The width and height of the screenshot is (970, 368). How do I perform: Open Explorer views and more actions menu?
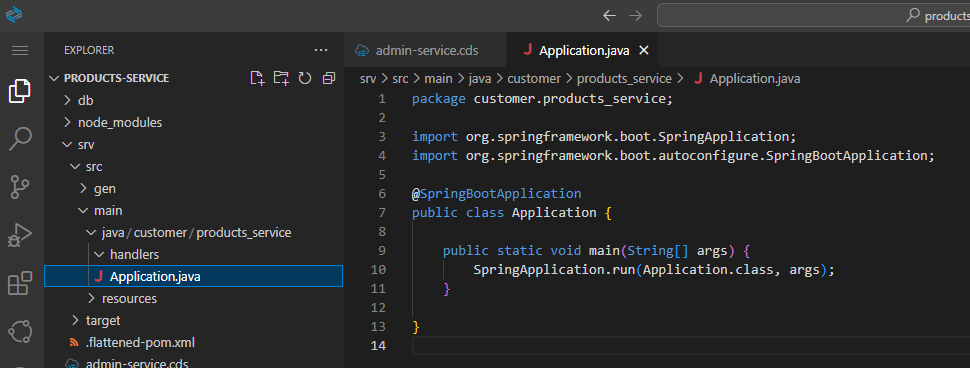321,50
